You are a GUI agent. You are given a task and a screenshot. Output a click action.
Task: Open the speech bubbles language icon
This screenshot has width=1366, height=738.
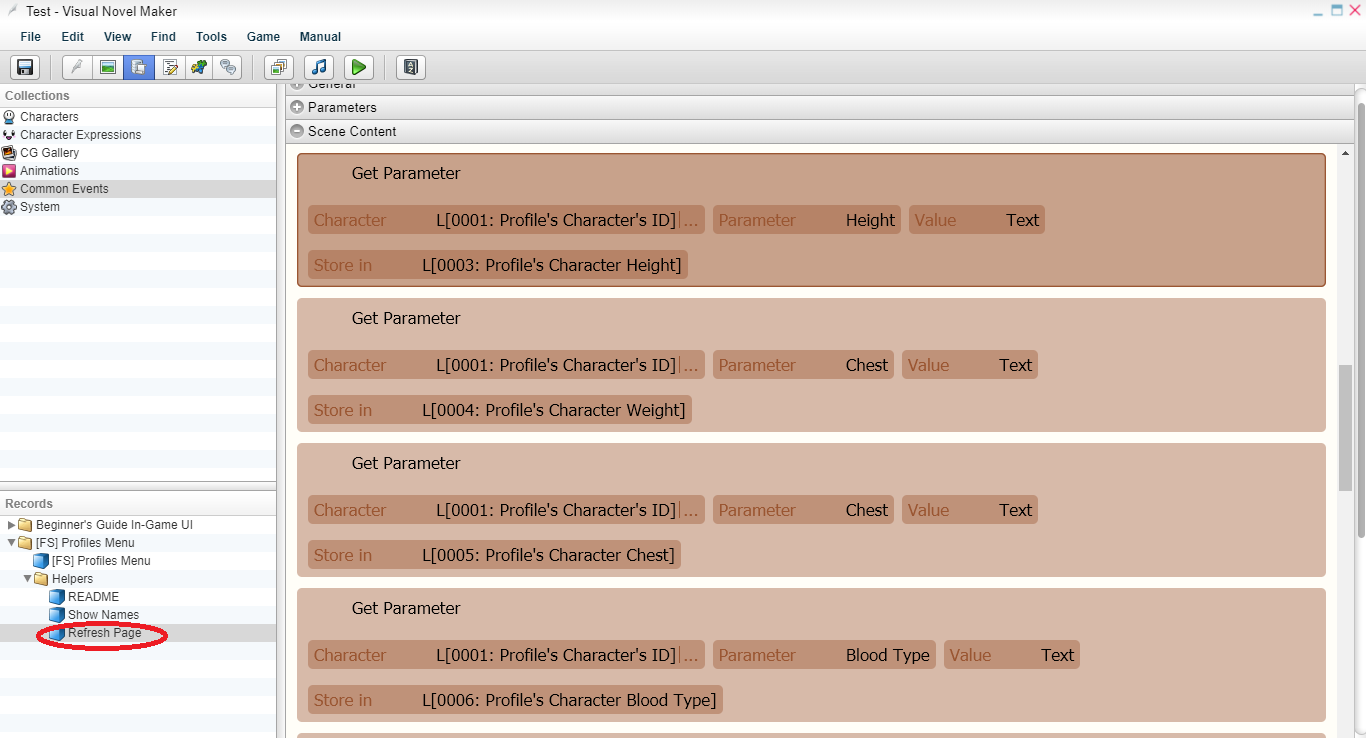(230, 67)
